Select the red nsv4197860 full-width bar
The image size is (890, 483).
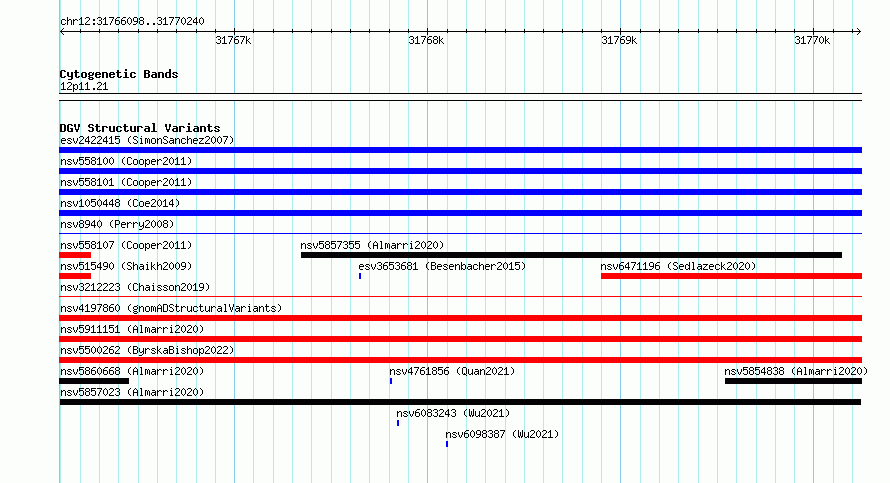[x=461, y=318]
